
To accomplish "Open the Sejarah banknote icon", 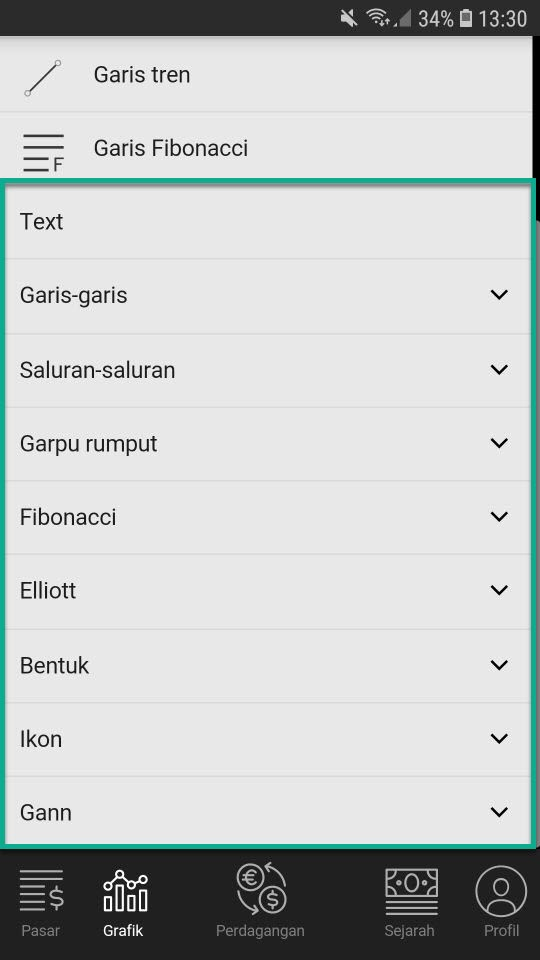I will pos(411,891).
